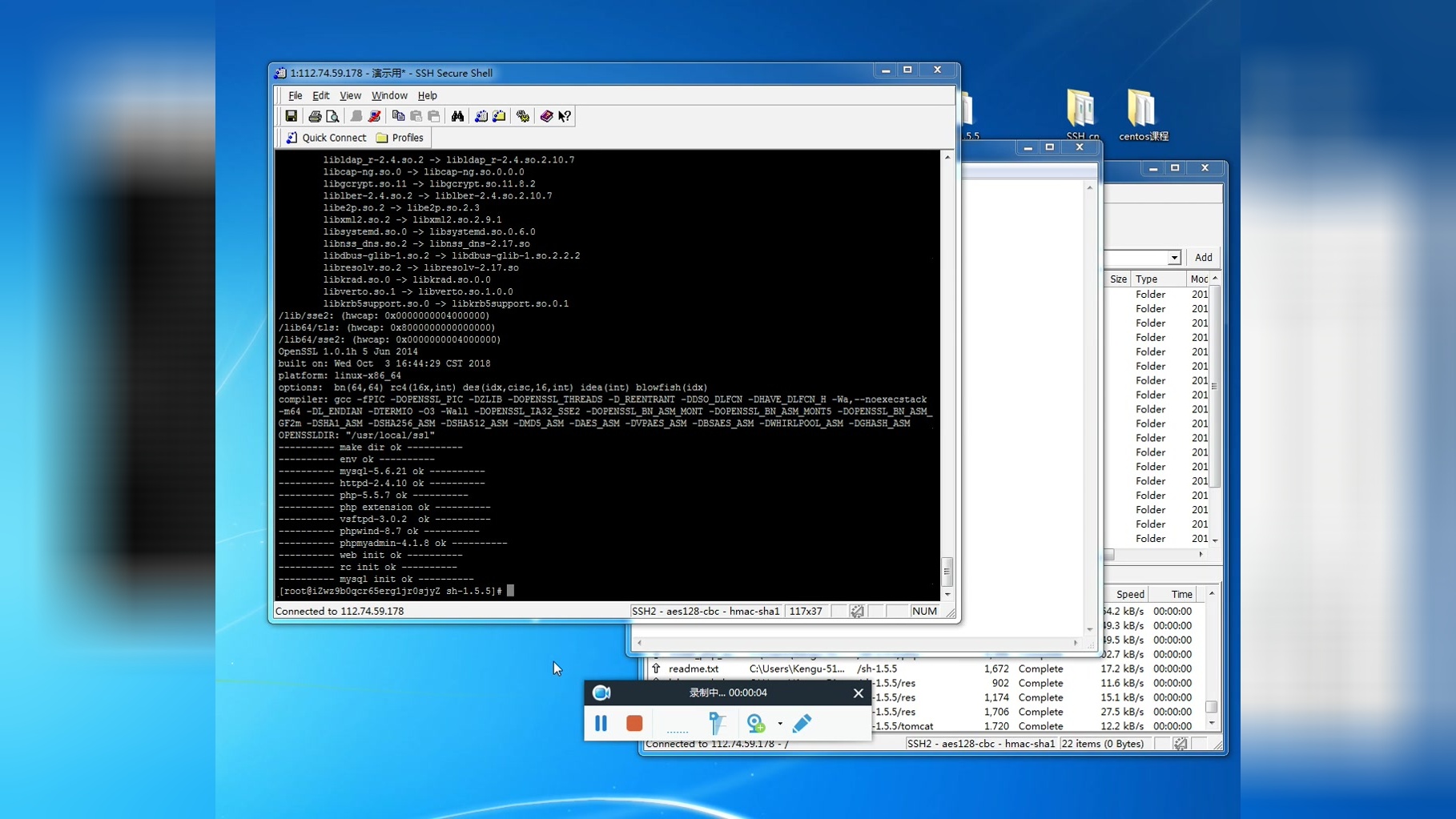Disconnect the current SSH session
This screenshot has height=819, width=1456.
374,116
